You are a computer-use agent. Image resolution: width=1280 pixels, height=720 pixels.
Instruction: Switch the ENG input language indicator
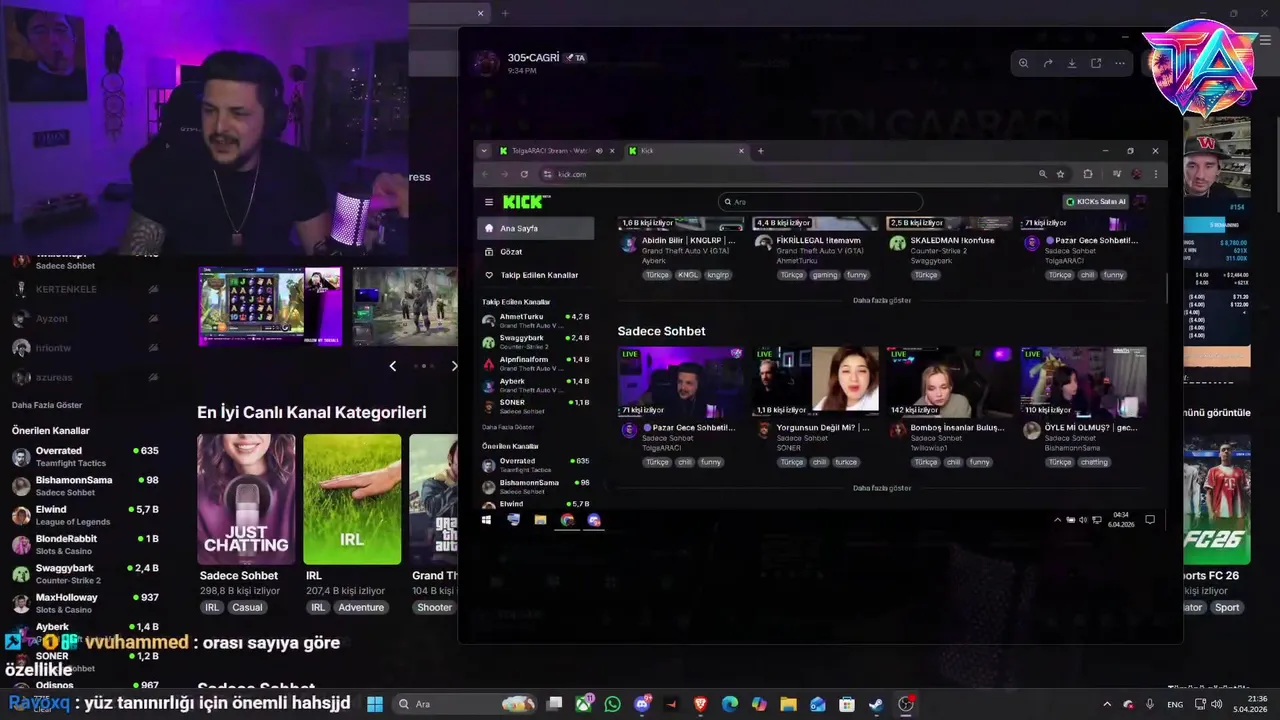(1176, 704)
